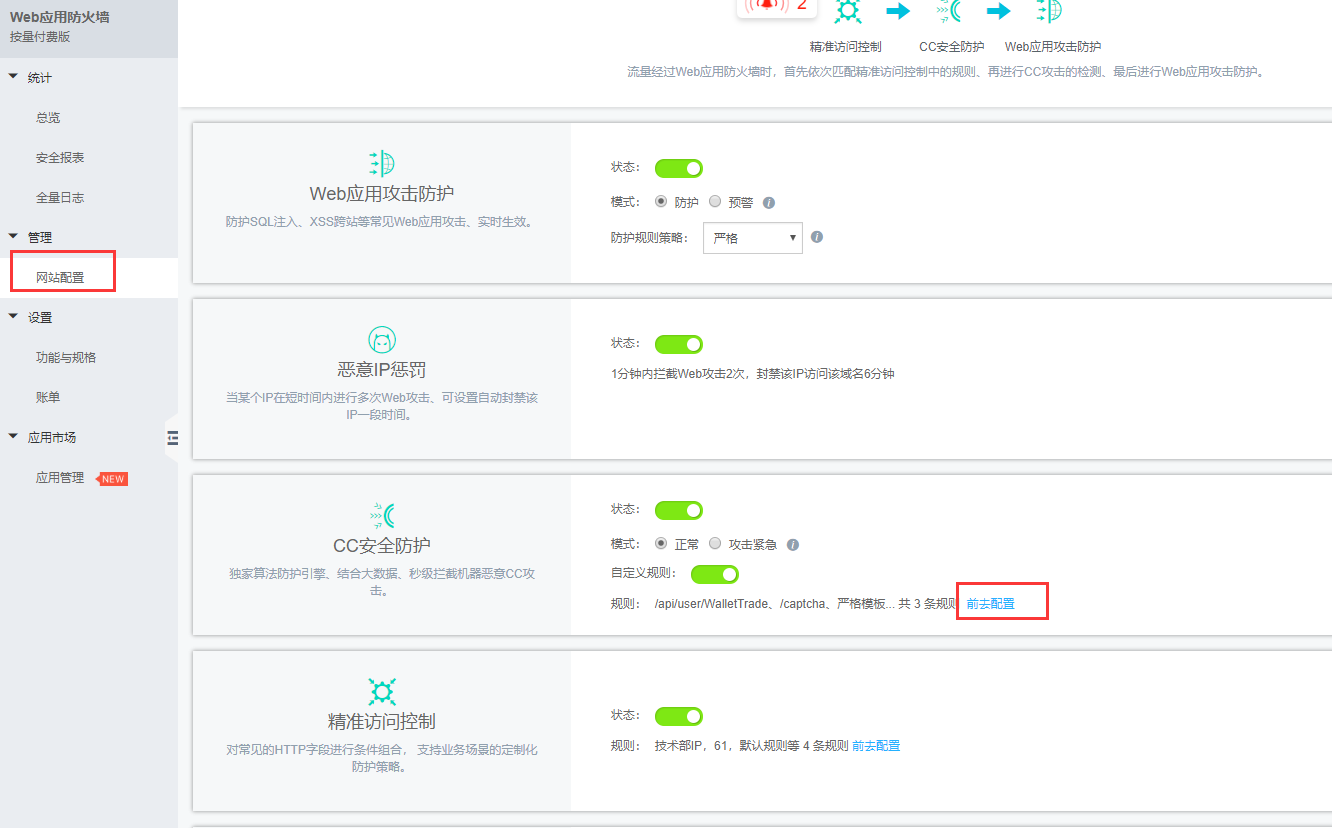Select the 防护 mode radio button
Viewport: 1332px width, 828px height.
click(661, 201)
